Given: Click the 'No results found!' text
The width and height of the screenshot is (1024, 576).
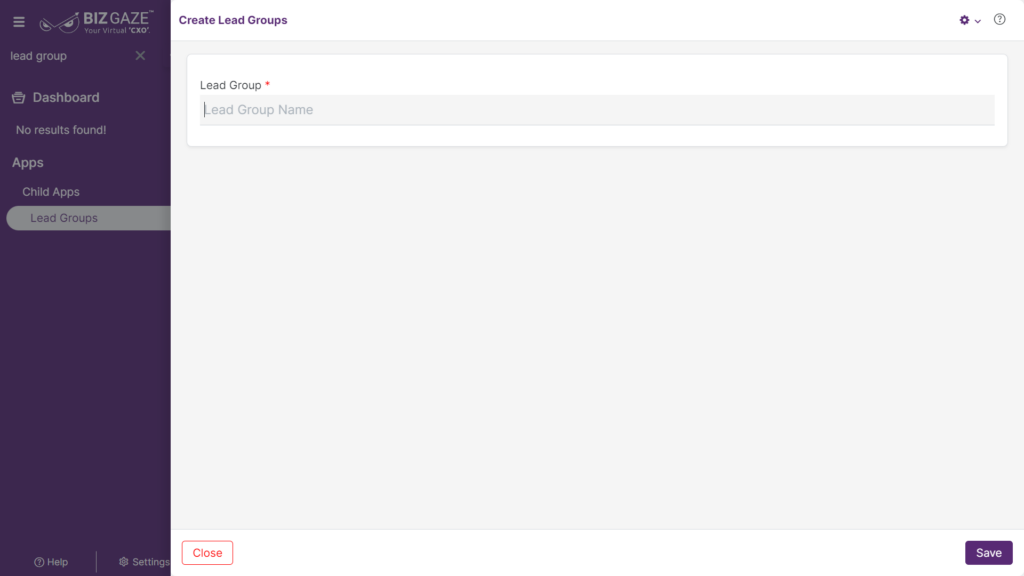Looking at the screenshot, I should [61, 130].
